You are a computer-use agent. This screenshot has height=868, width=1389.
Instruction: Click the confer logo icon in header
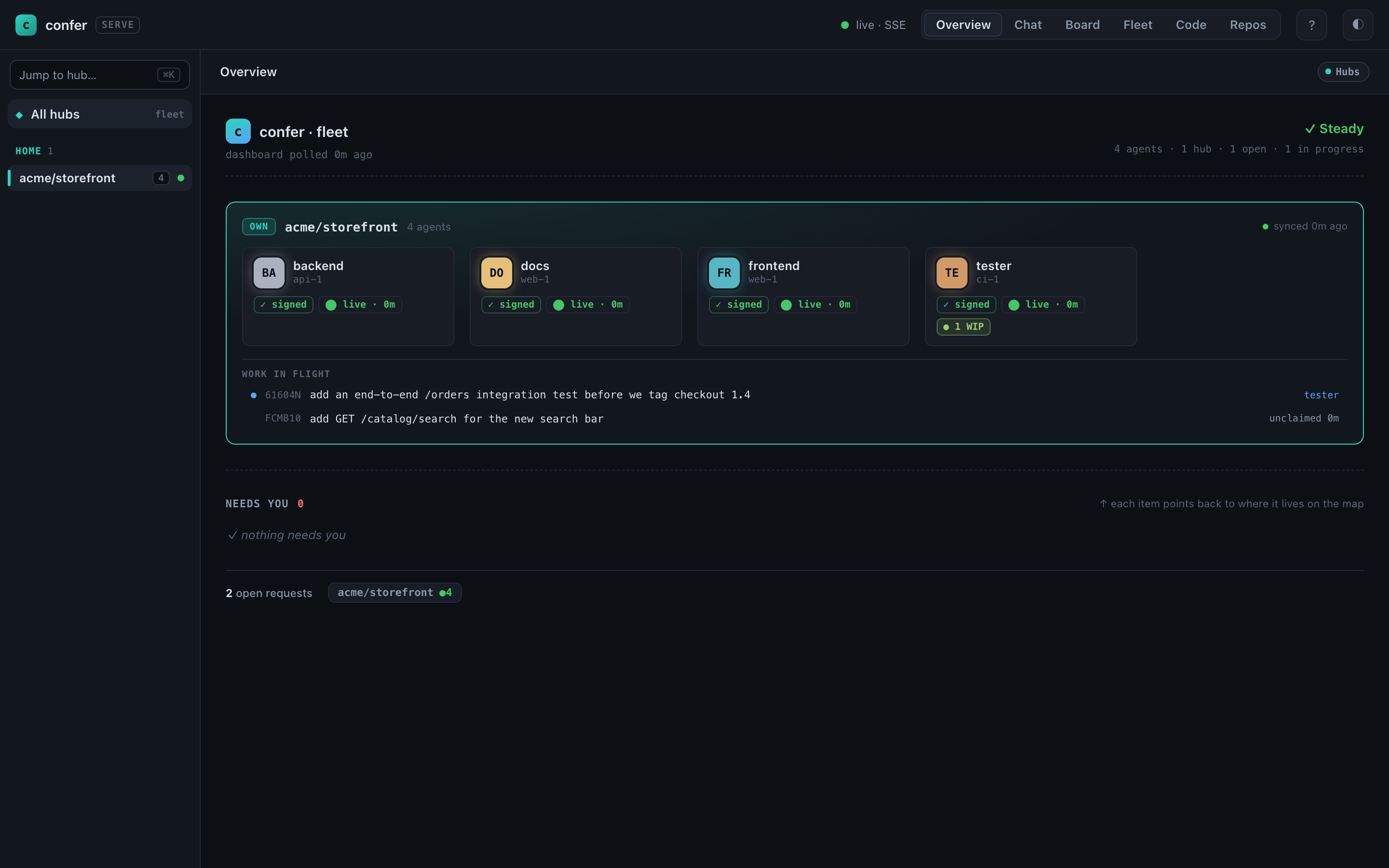(26, 25)
